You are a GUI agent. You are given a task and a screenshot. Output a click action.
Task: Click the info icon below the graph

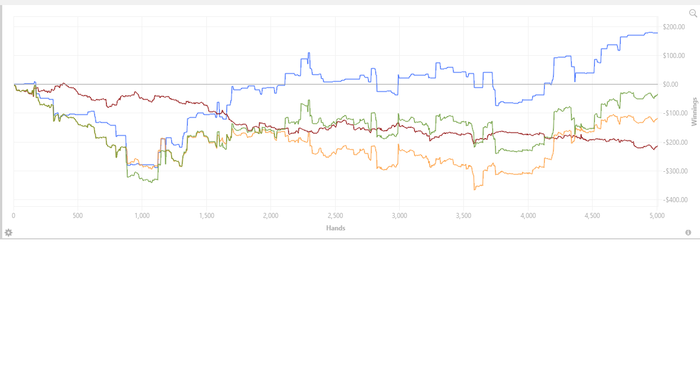pyautogui.click(x=688, y=232)
